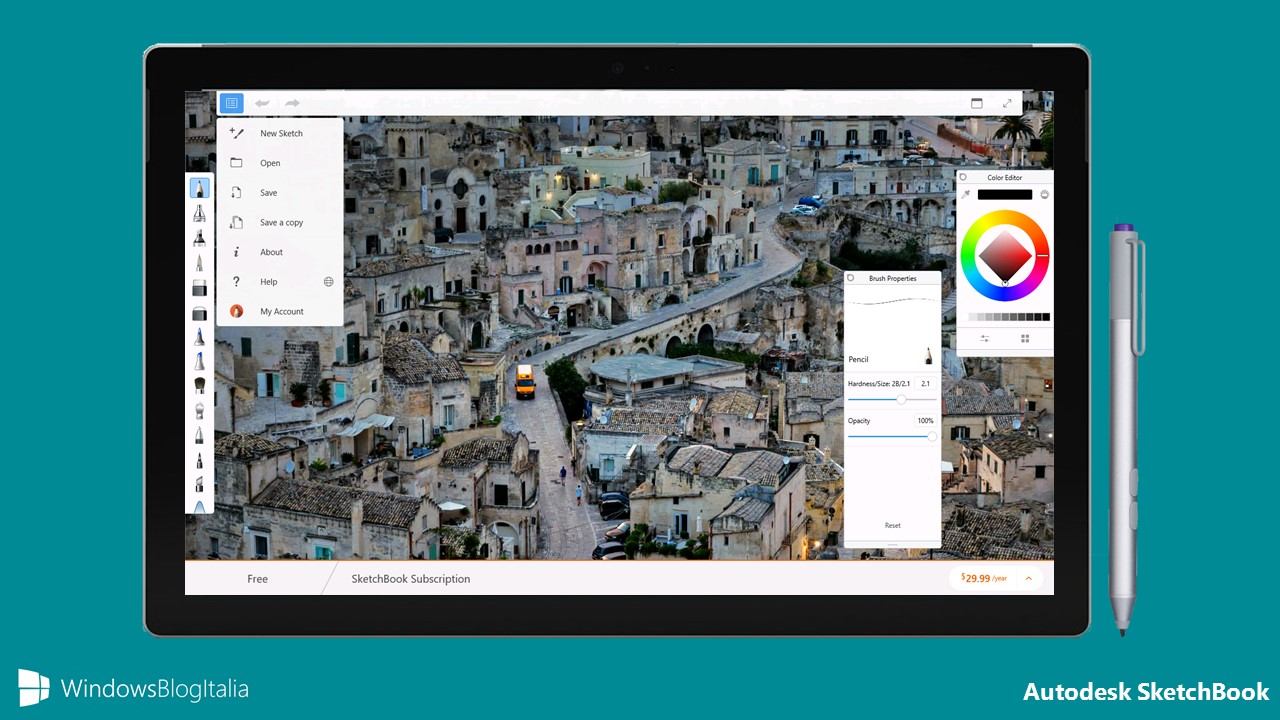Screen dimensions: 1280x720
Task: Toggle the interface visibility window icon
Action: tap(977, 103)
